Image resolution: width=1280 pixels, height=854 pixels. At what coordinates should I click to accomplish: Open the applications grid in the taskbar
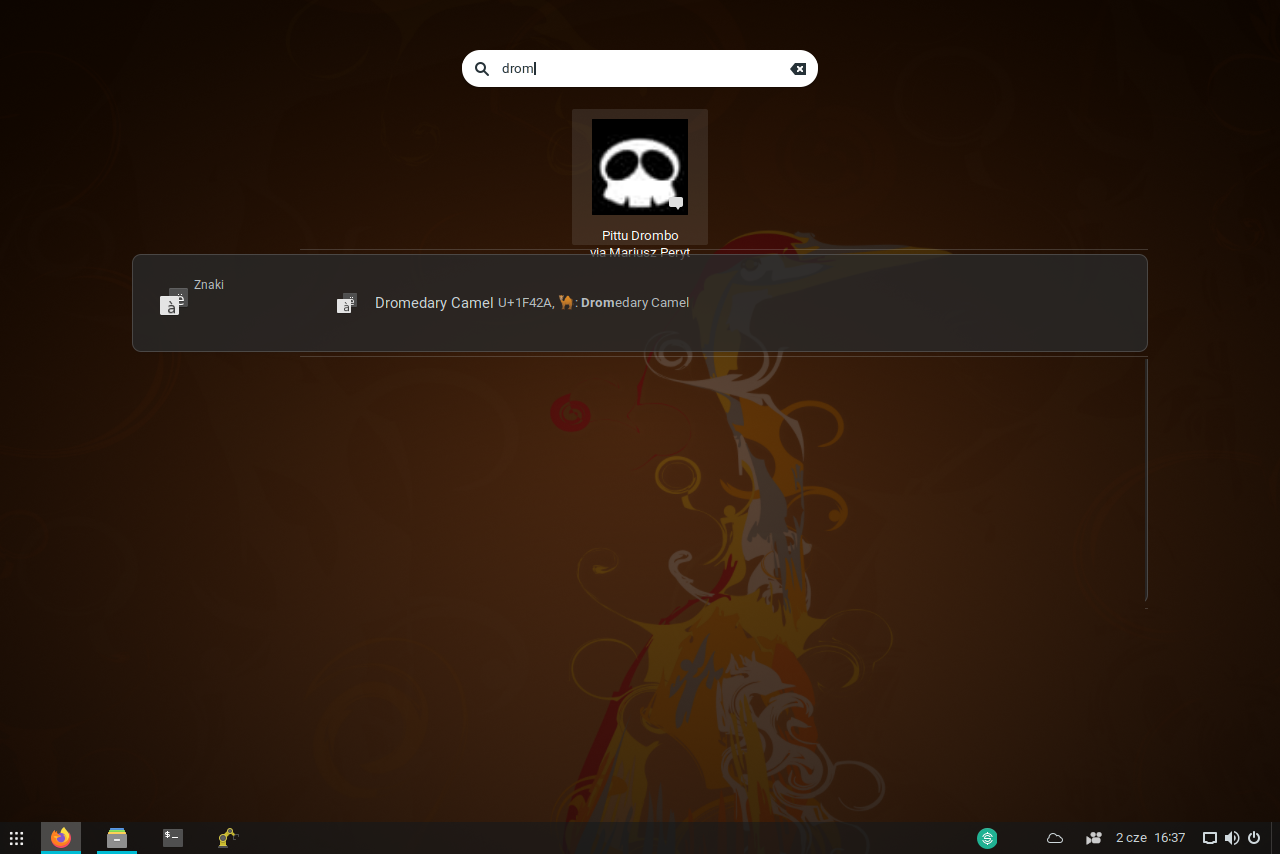[16, 838]
